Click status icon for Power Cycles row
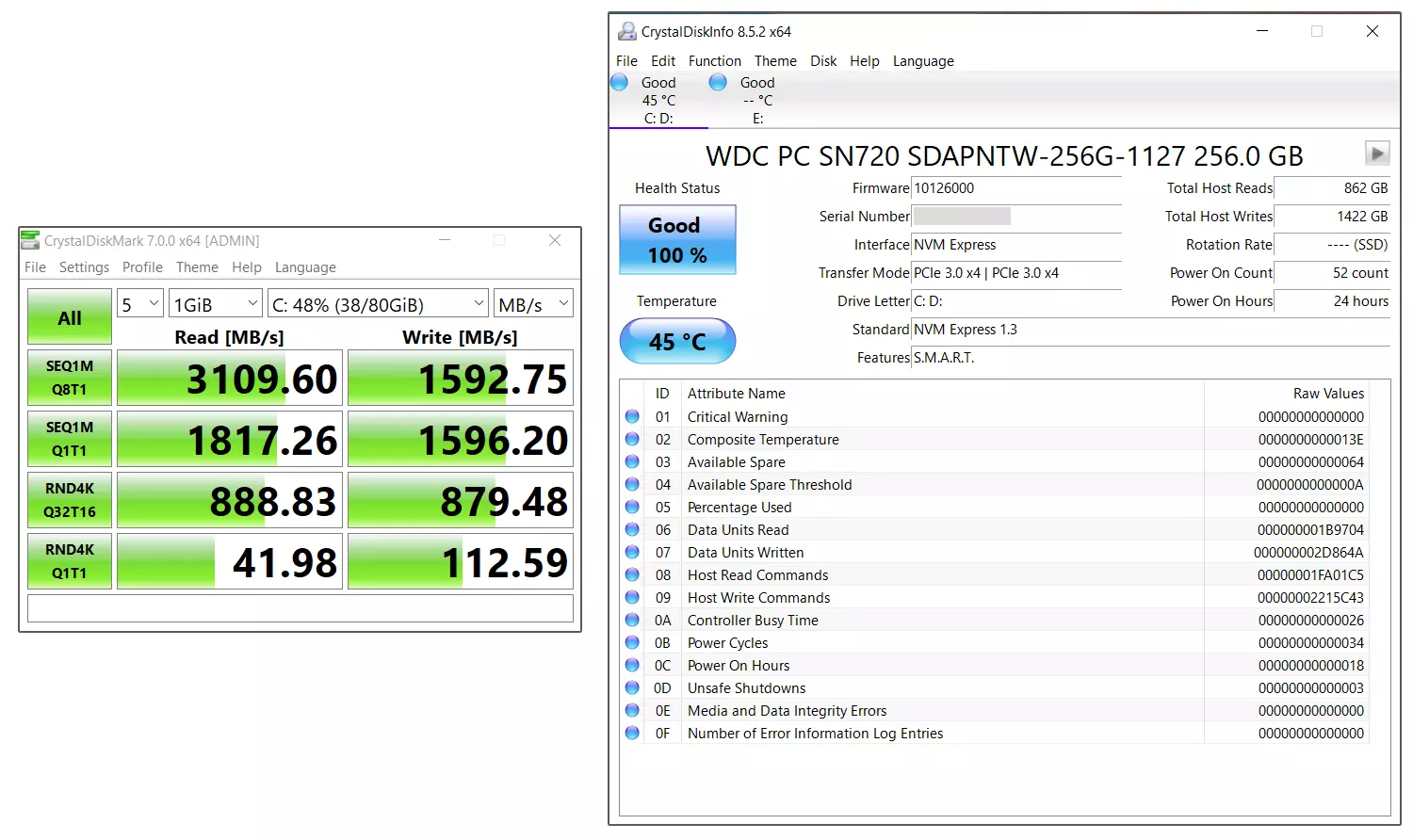This screenshot has width=1413, height=840. (x=632, y=642)
